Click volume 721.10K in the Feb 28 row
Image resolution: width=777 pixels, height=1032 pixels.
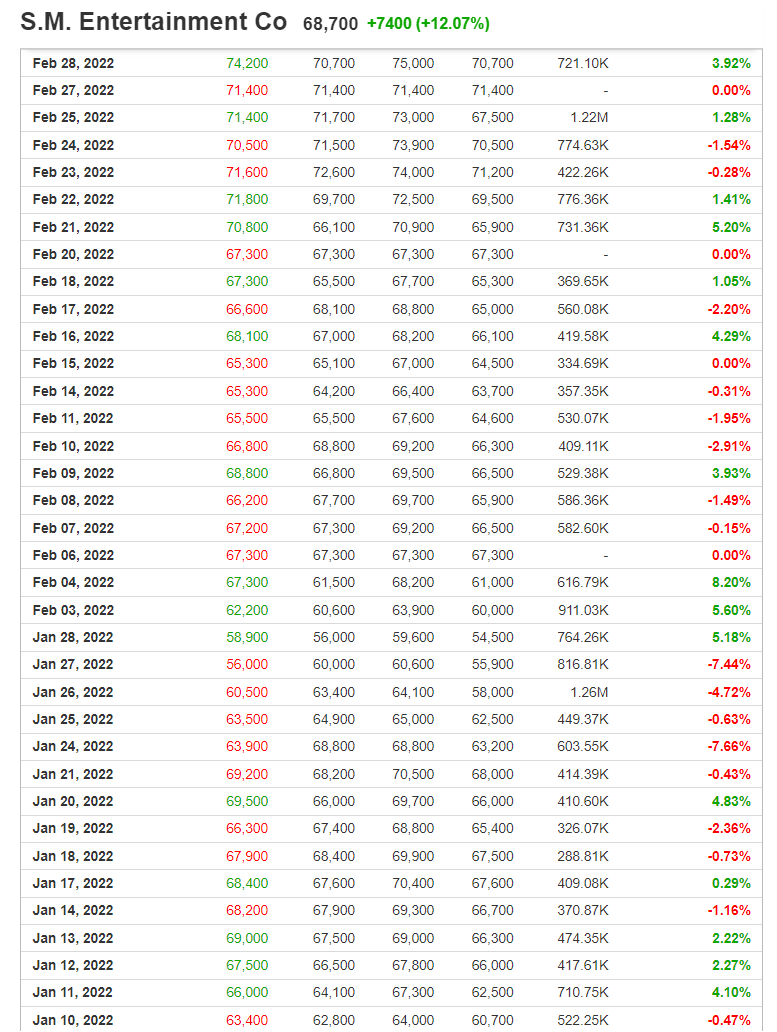(x=583, y=63)
